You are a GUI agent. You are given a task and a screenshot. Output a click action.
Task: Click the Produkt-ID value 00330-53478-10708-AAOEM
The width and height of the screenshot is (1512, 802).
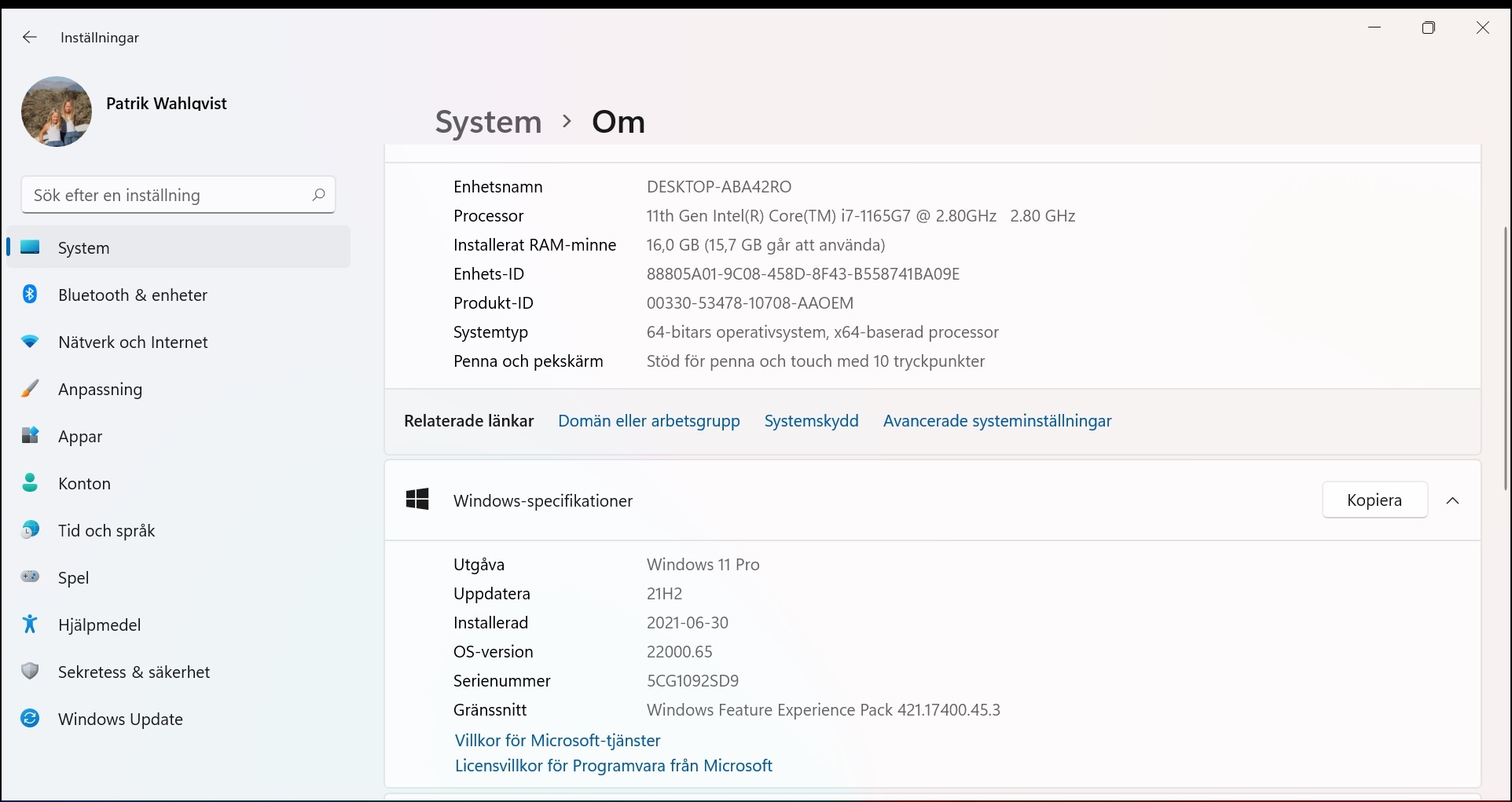[x=750, y=303]
